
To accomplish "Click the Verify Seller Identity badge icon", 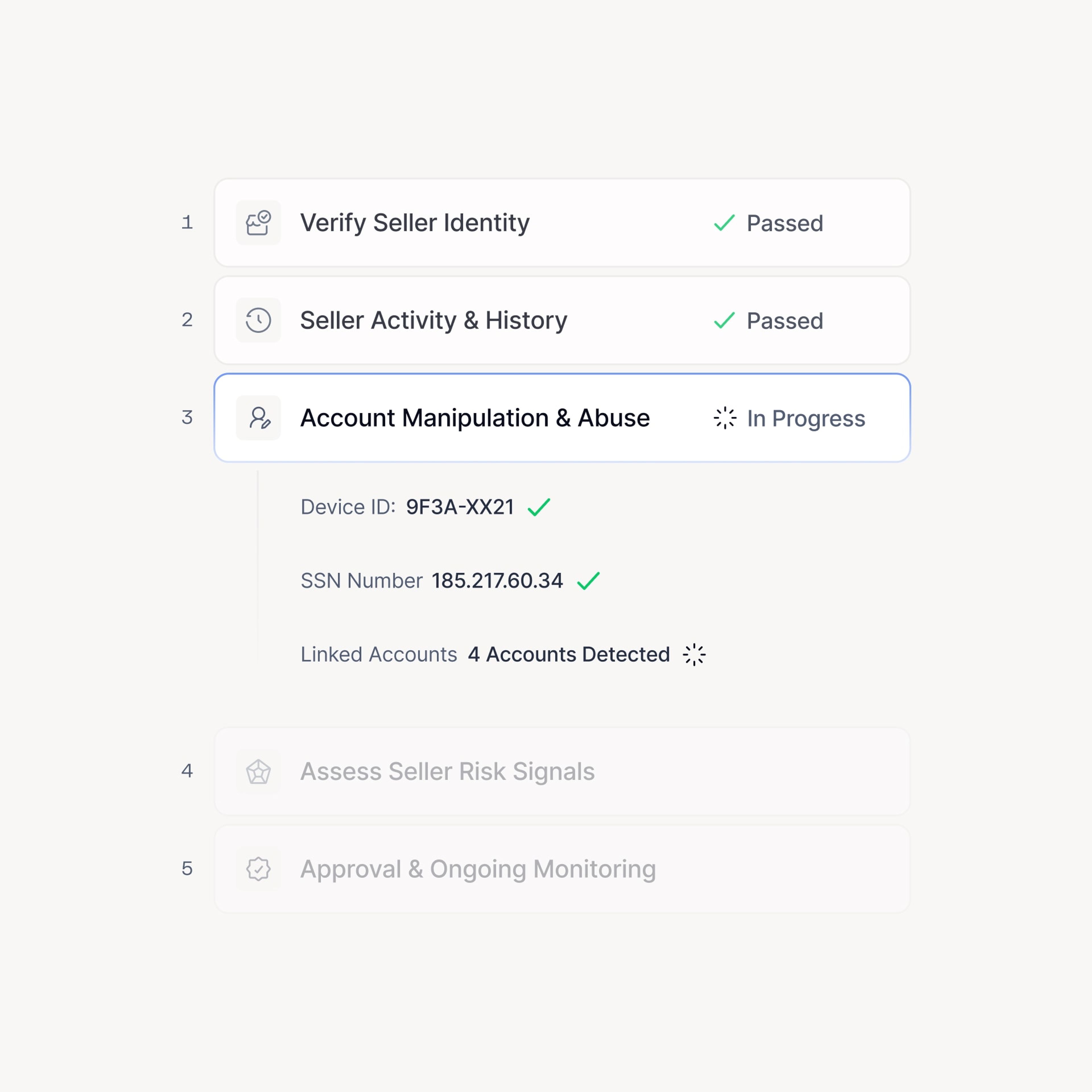I will pos(258,223).
